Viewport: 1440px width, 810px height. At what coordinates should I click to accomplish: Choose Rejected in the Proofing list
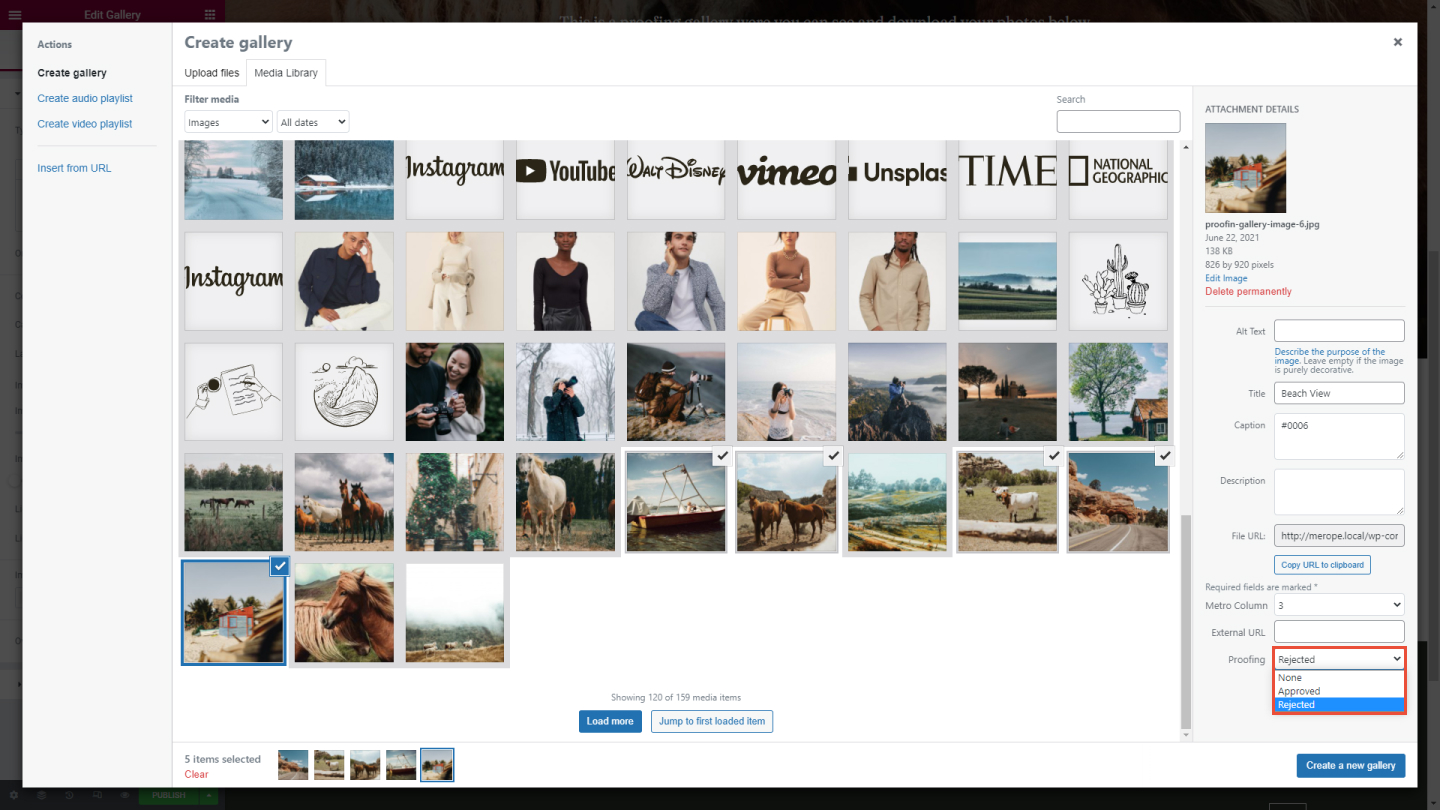tap(1339, 705)
